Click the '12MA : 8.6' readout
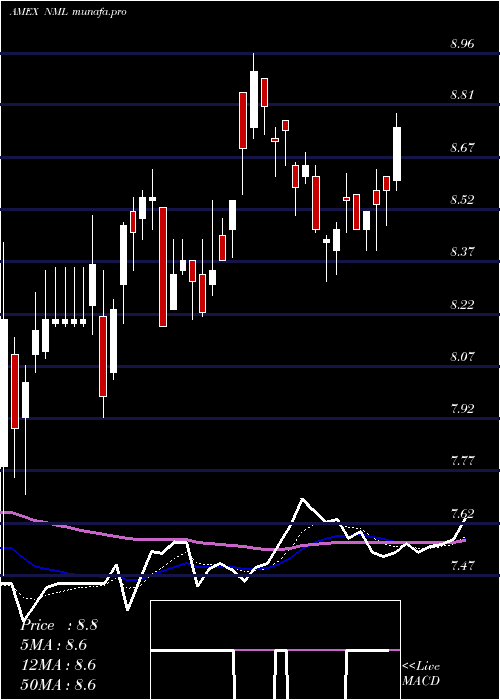 point(58,665)
